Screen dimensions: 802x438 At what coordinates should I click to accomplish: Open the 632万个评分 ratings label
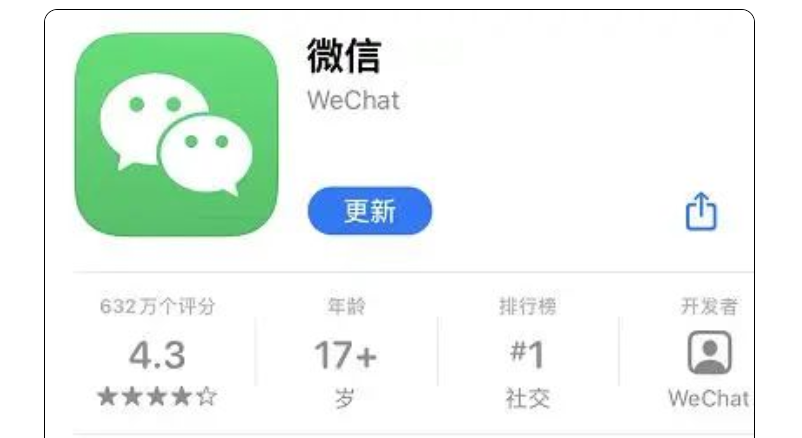pos(158,306)
